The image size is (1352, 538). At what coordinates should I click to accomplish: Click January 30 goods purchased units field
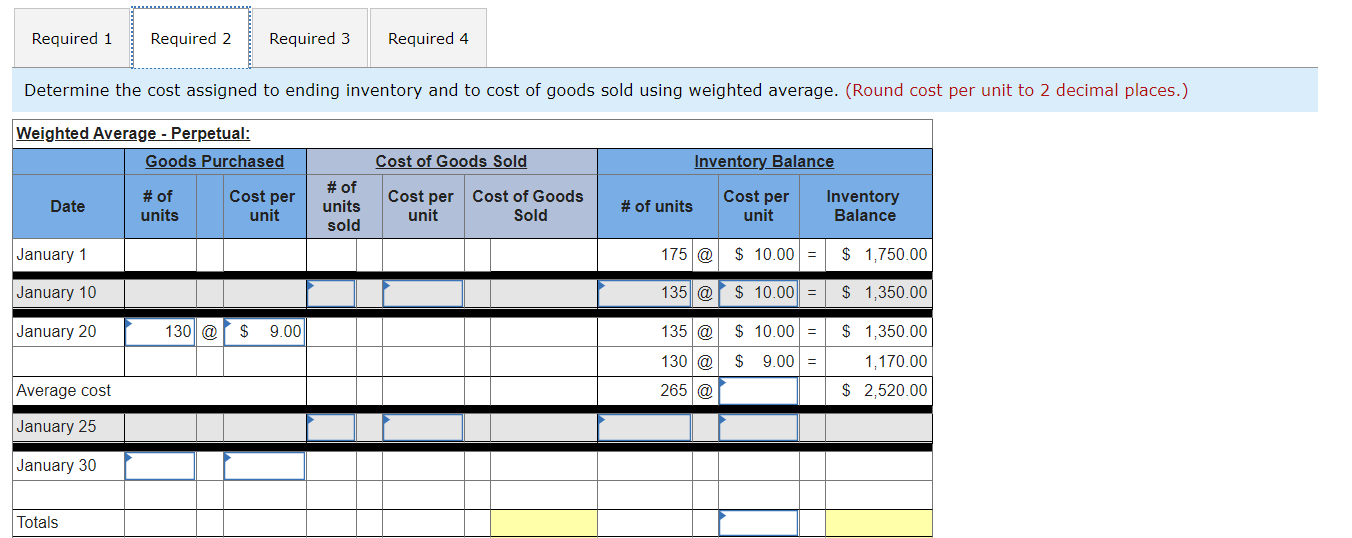coord(160,465)
